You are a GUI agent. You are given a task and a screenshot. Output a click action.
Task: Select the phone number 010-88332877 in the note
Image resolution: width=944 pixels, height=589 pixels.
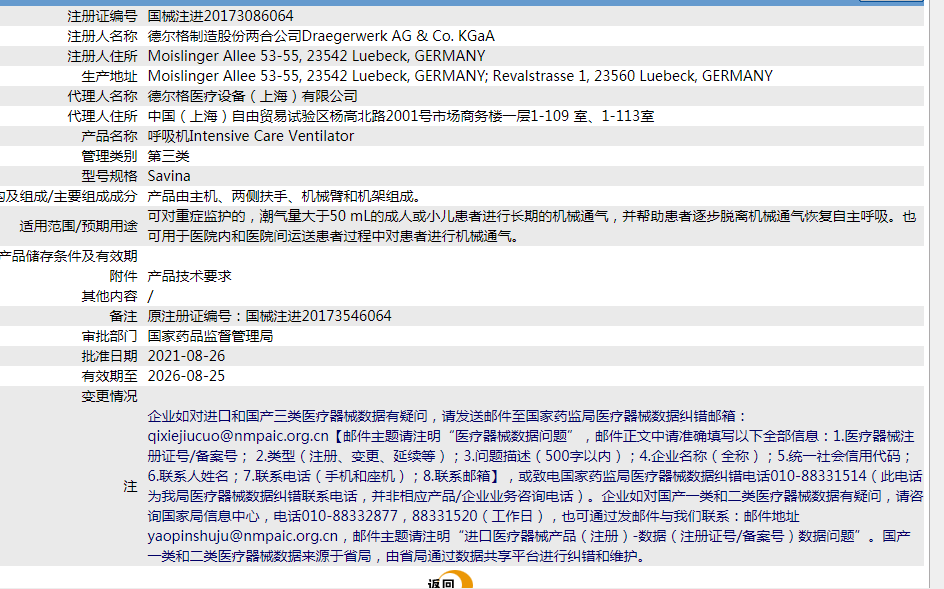click(349, 516)
